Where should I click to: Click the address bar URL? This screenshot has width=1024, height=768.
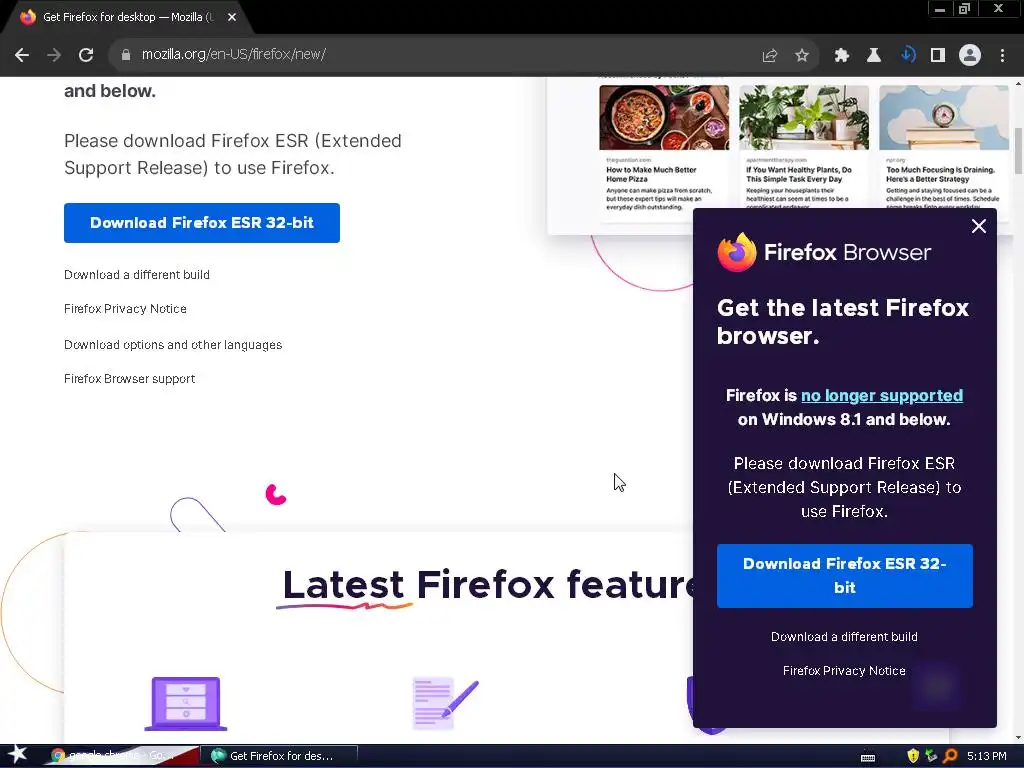(234, 54)
